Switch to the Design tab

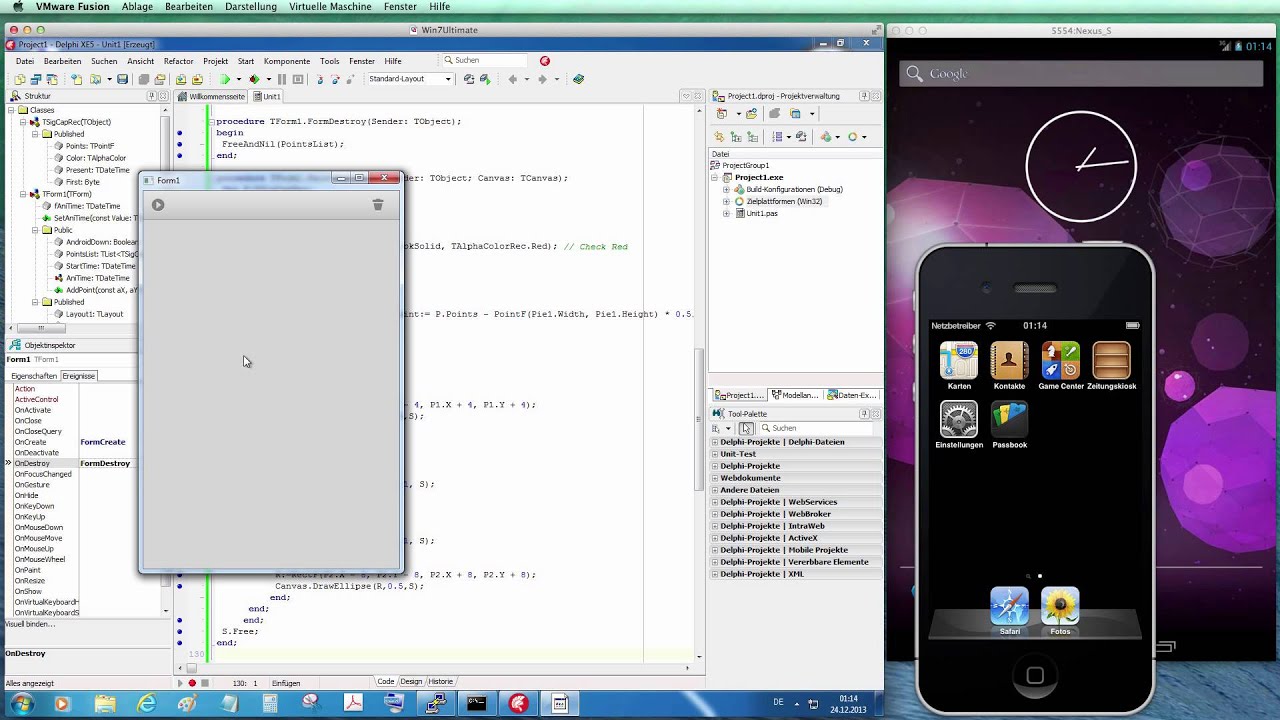[x=411, y=682]
